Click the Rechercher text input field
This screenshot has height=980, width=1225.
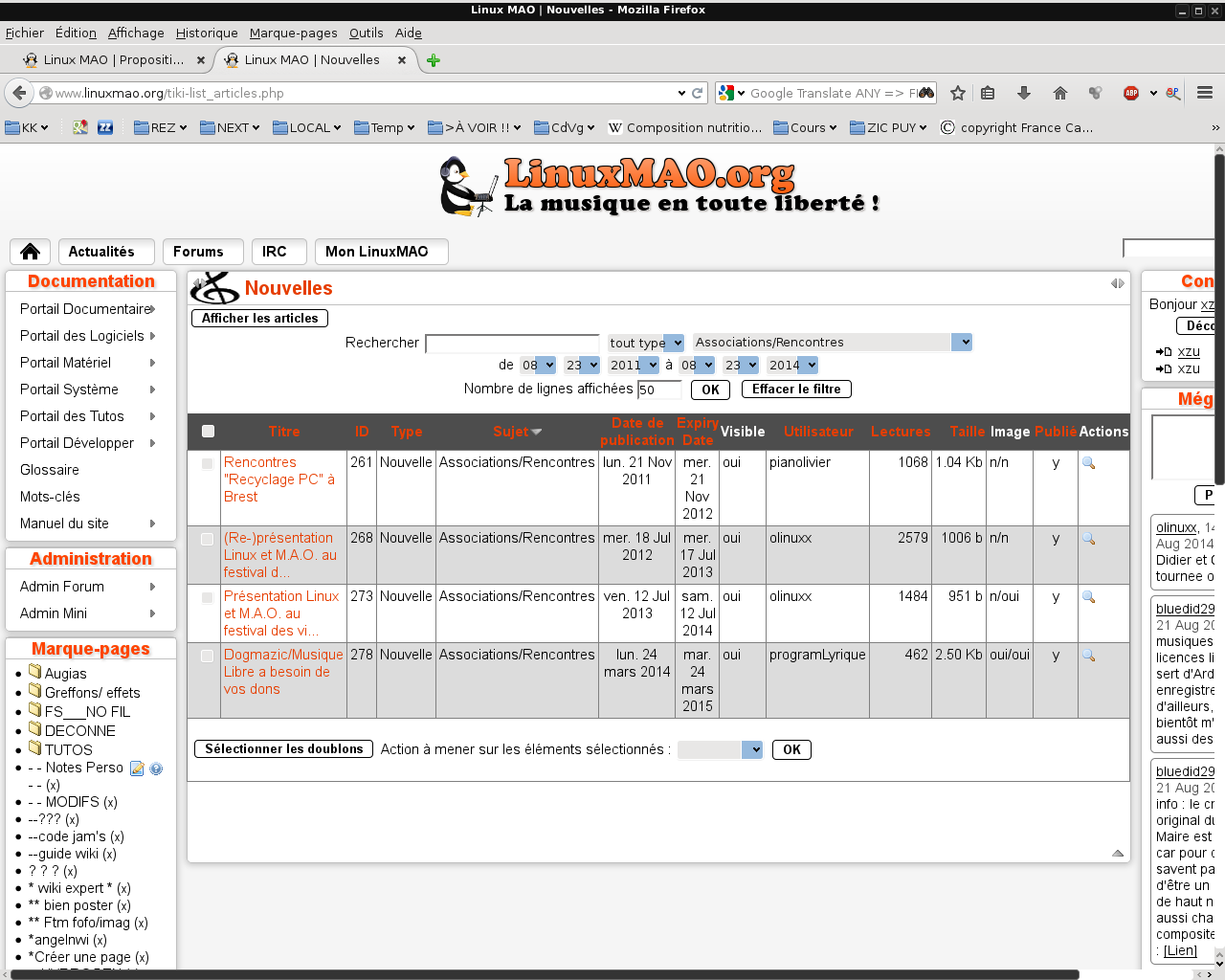[512, 343]
